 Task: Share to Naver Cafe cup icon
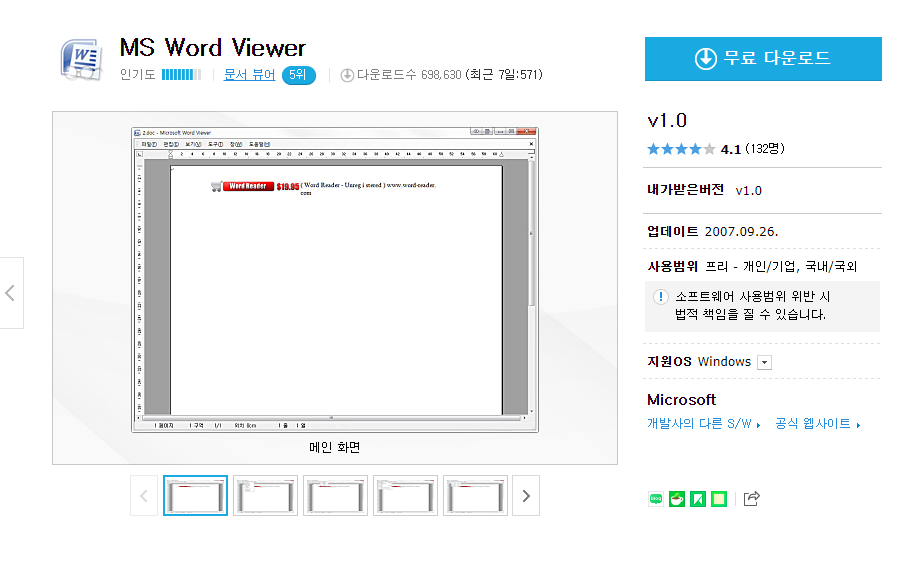pyautogui.click(x=677, y=499)
